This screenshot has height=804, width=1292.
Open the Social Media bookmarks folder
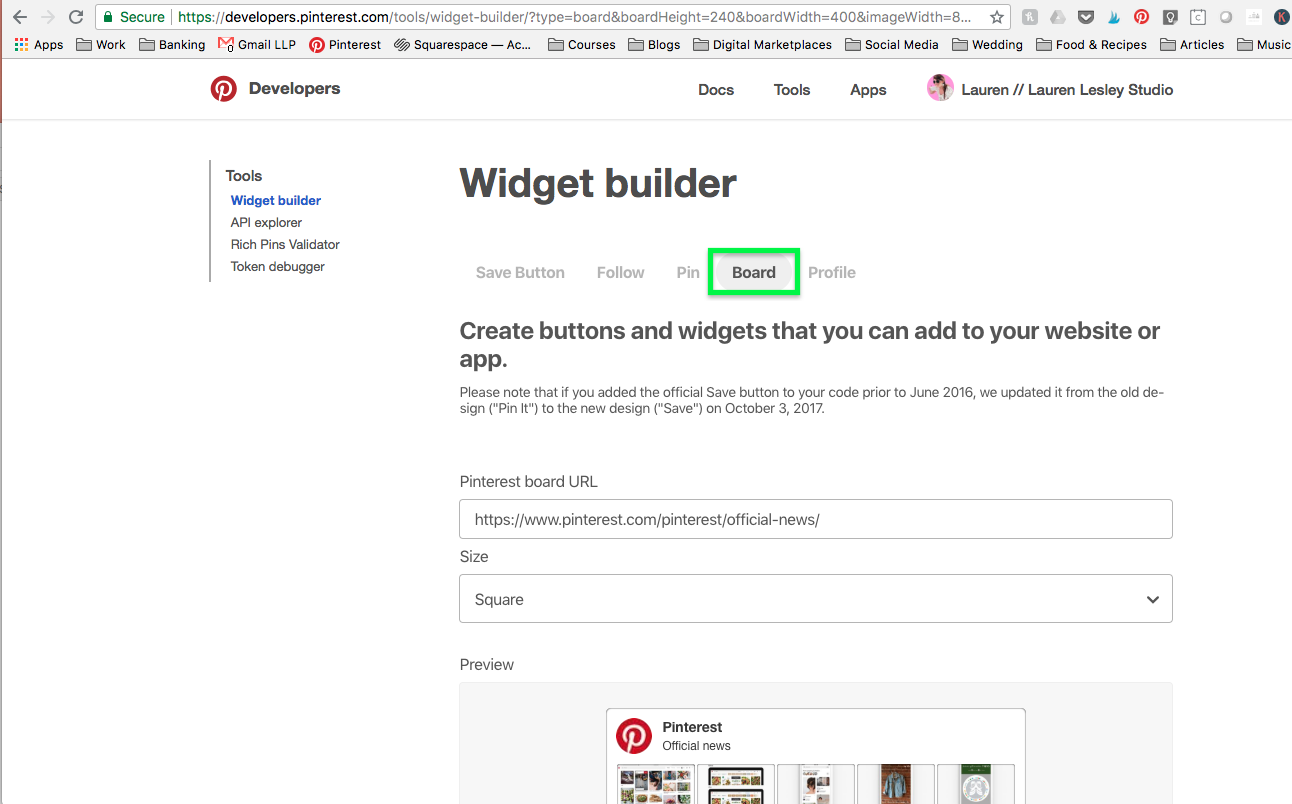pyautogui.click(x=892, y=45)
